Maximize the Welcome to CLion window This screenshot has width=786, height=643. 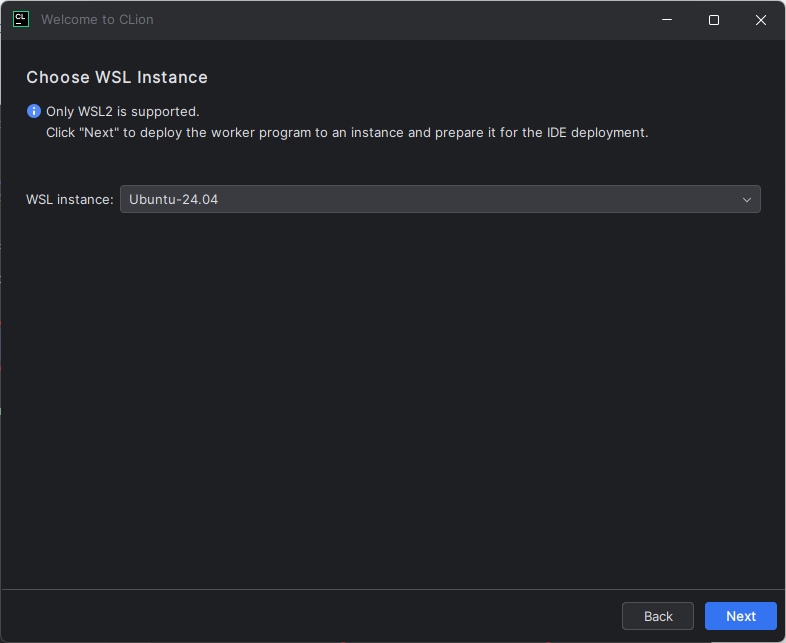714,20
